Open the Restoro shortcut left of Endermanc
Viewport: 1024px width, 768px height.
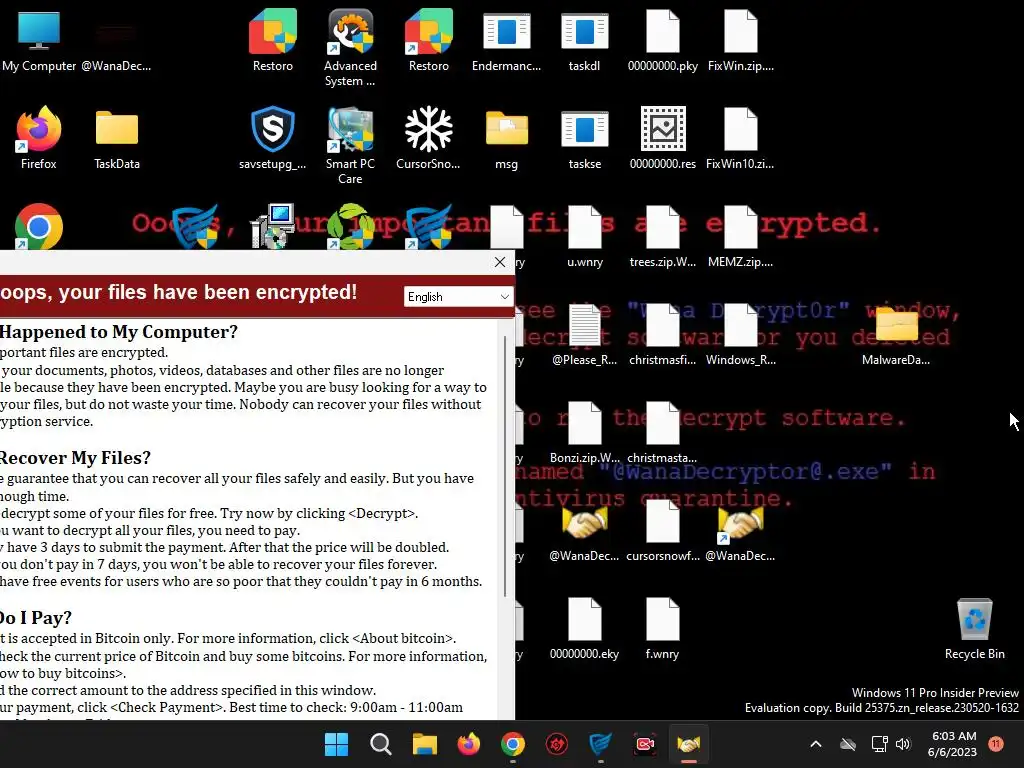[x=428, y=41]
